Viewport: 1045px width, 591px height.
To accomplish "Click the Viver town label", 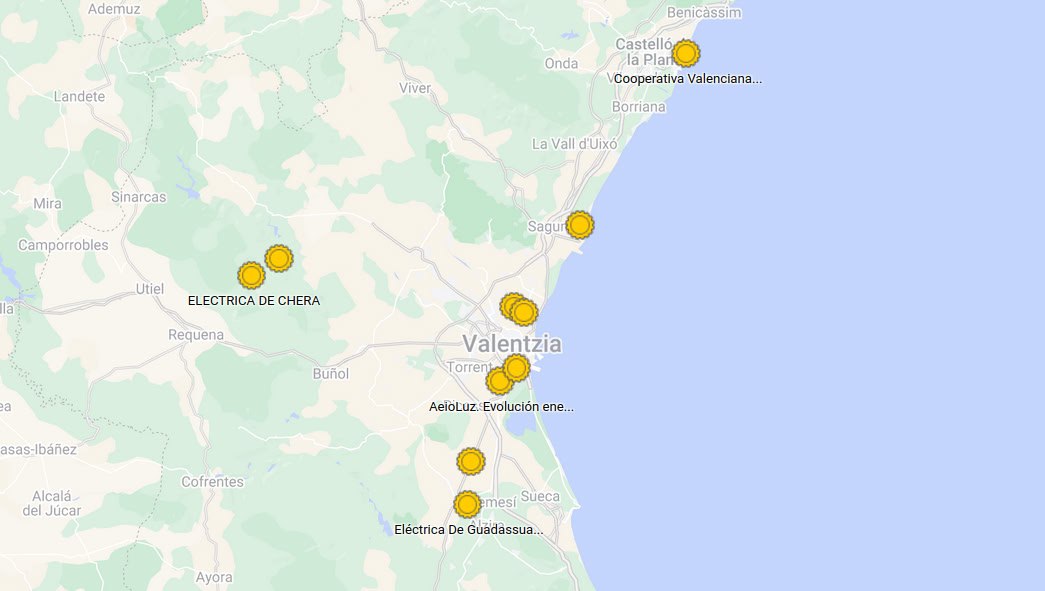I will 415,88.
